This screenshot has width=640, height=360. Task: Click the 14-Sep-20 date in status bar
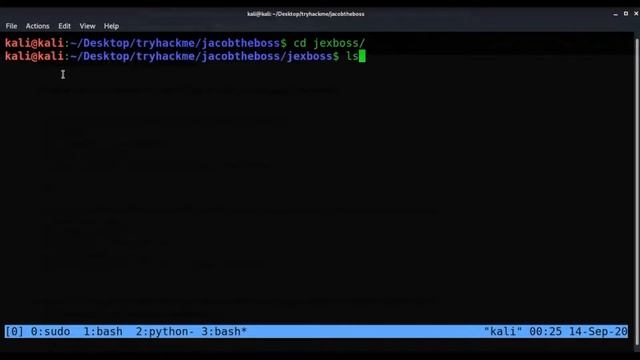(x=598, y=331)
